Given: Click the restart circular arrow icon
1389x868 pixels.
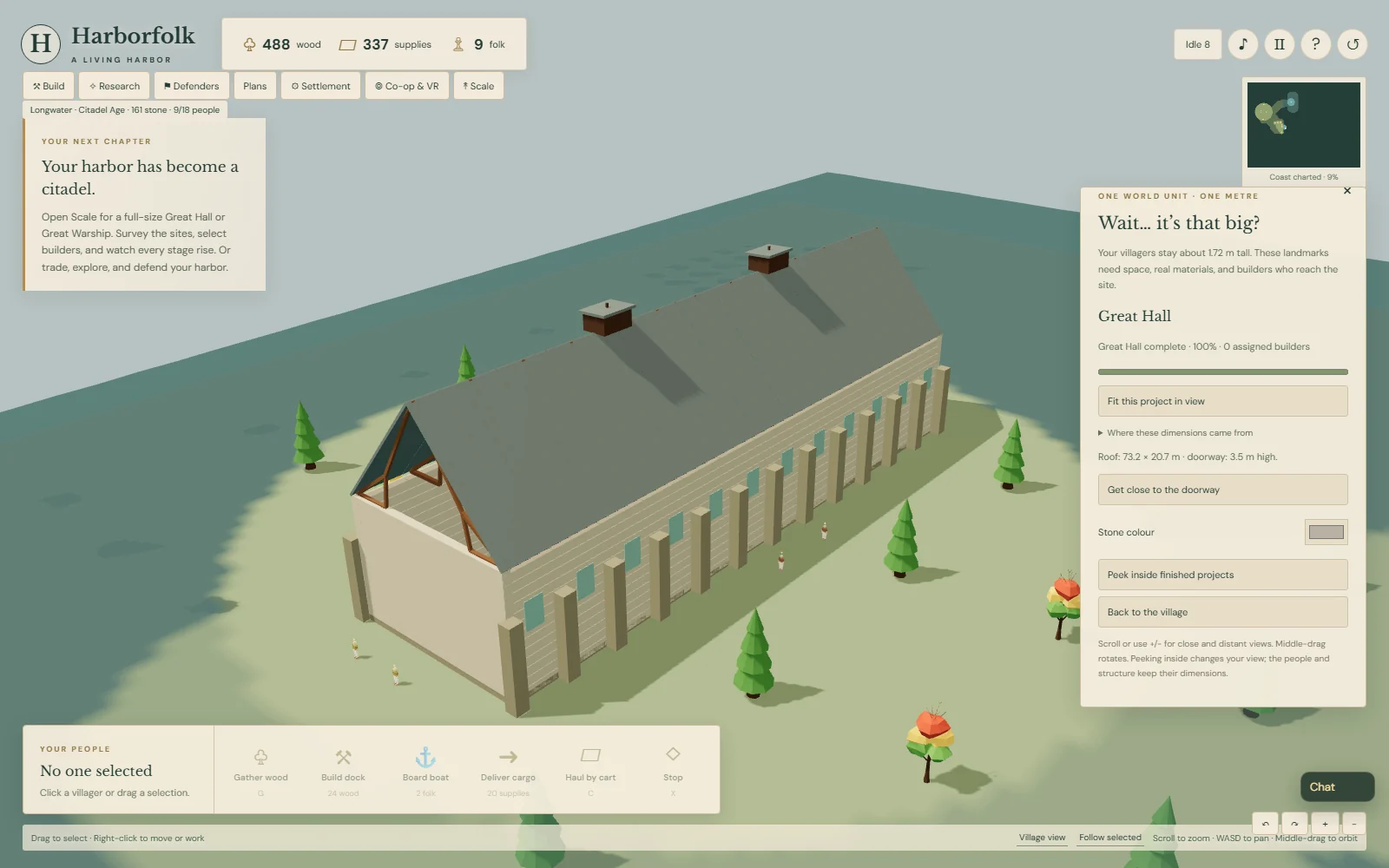Looking at the screenshot, I should [x=1353, y=44].
